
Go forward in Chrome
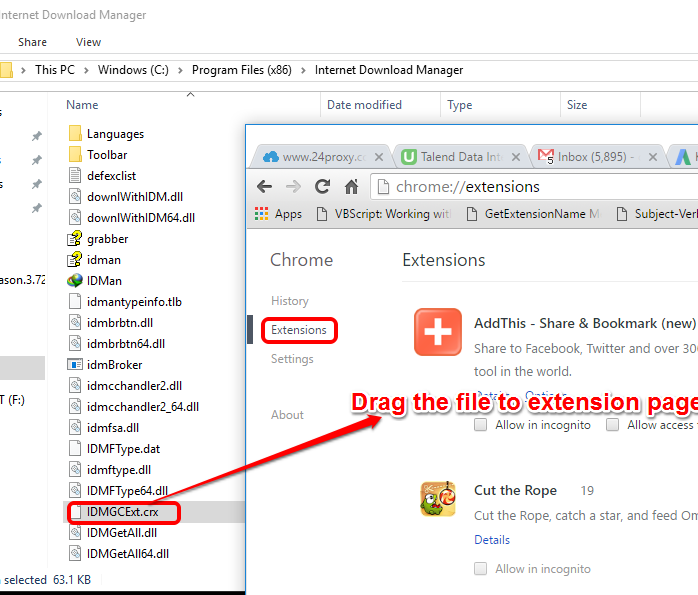(x=293, y=186)
